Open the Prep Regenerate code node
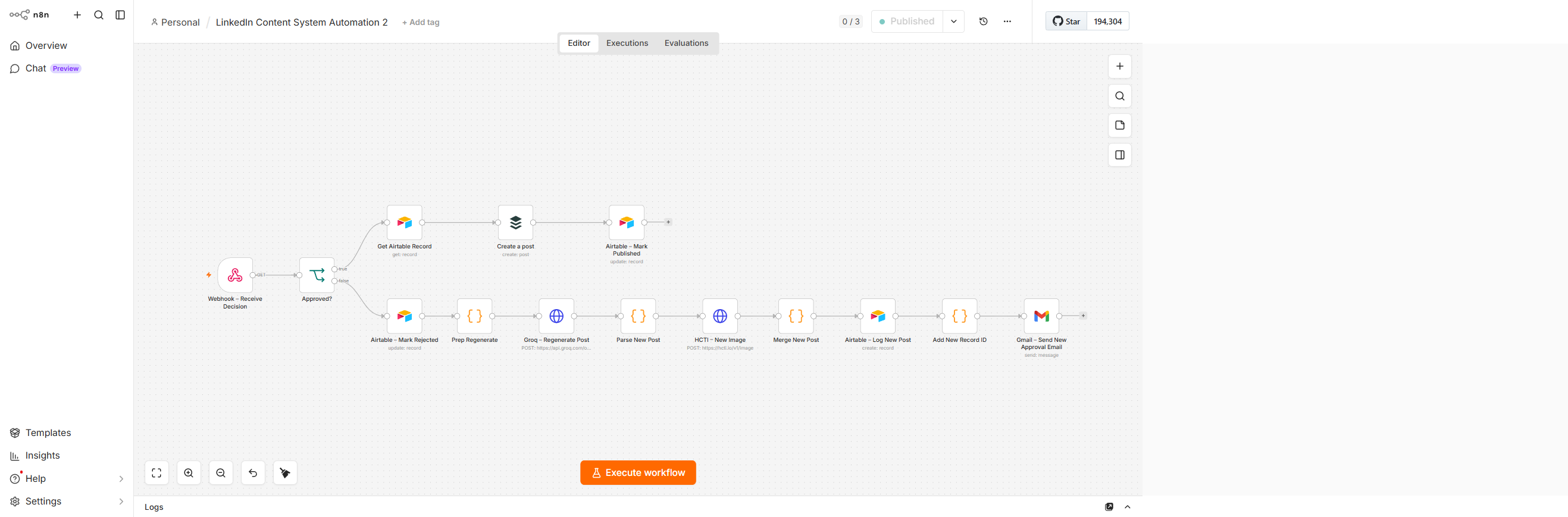Screen dimensions: 1568x517 (475, 316)
